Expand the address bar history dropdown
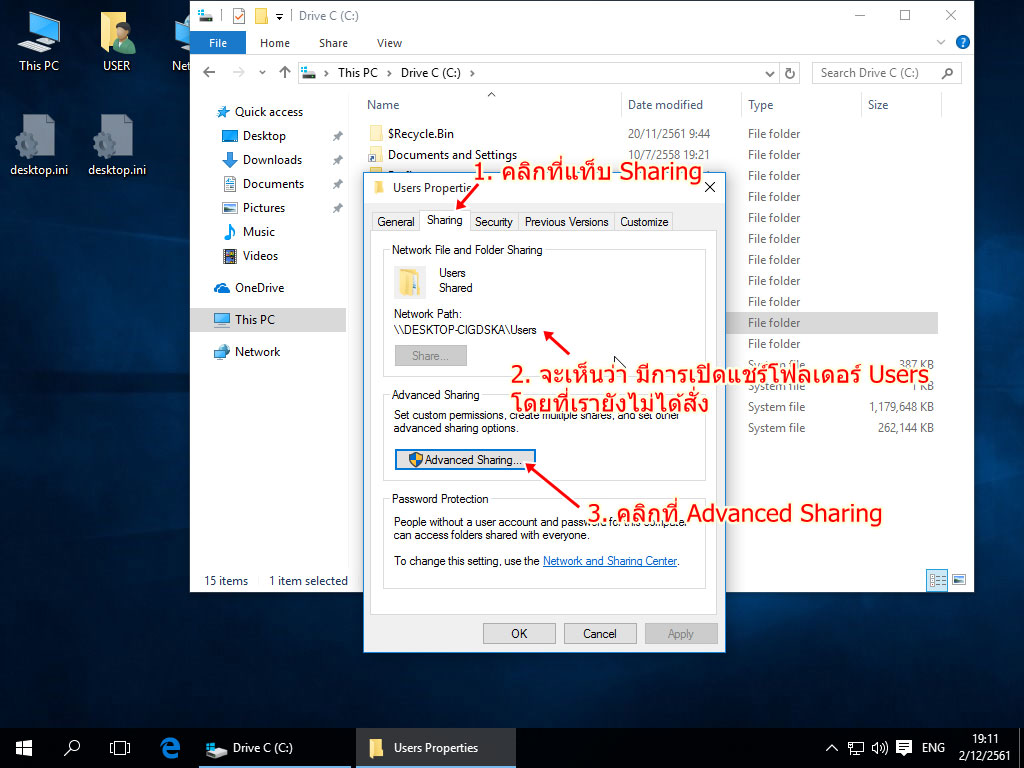Viewport: 1024px width, 768px height. 769,73
